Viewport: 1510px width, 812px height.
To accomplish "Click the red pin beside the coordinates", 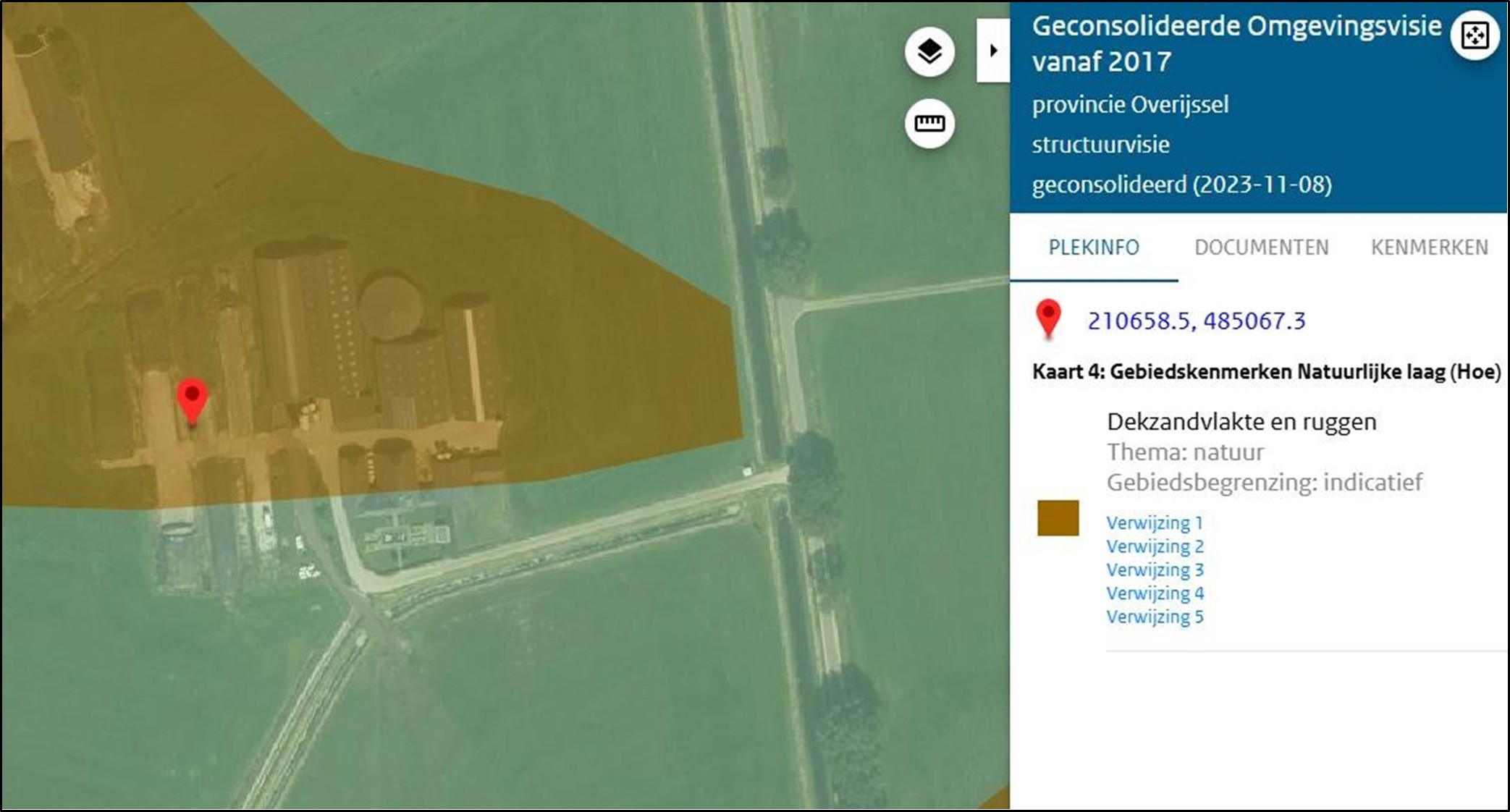I will pyautogui.click(x=1048, y=319).
